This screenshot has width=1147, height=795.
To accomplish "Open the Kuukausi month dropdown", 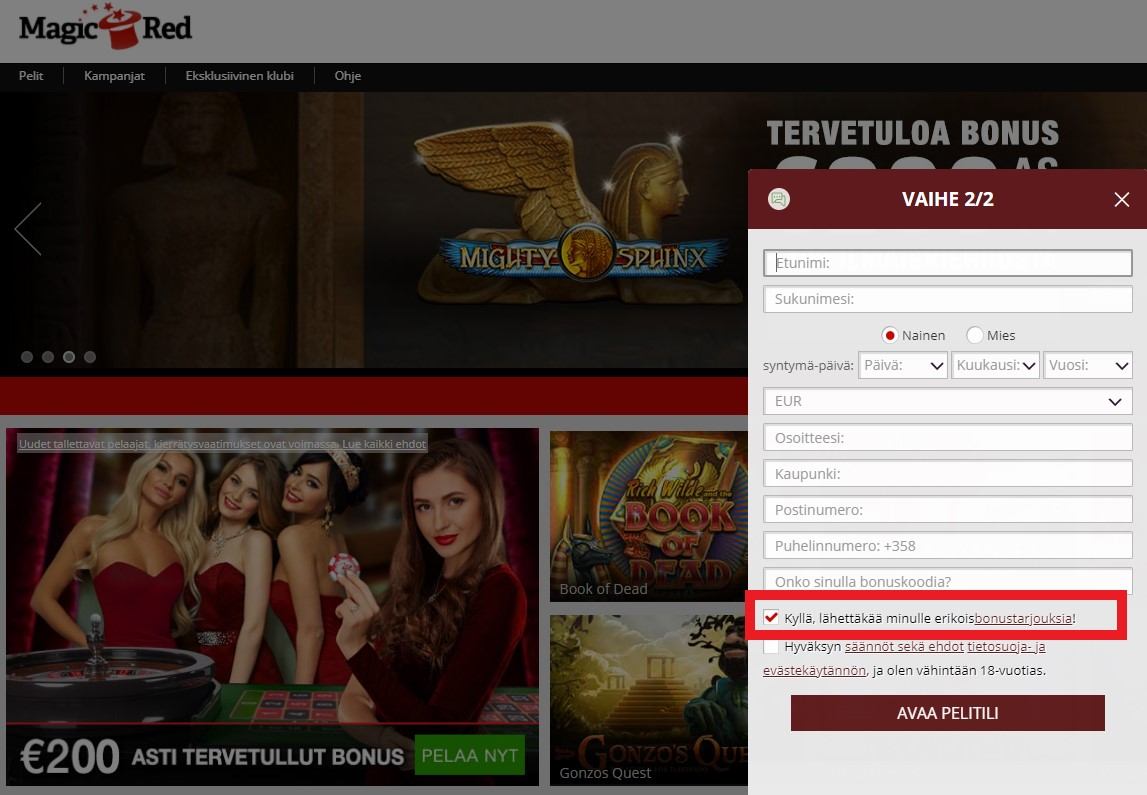I will pos(996,366).
